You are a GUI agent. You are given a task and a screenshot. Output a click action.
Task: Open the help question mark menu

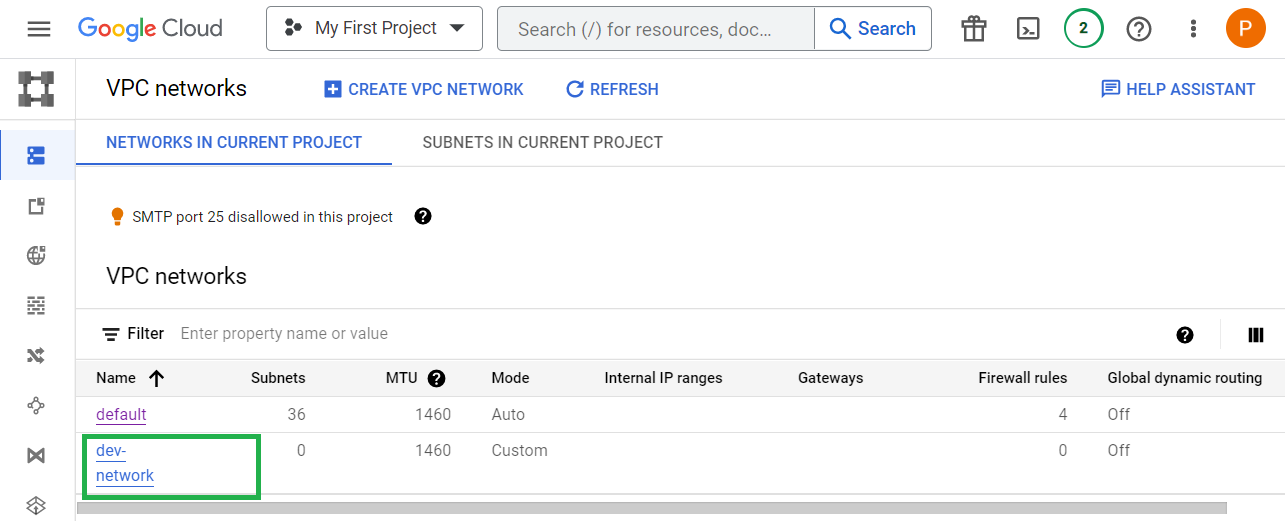1139,29
